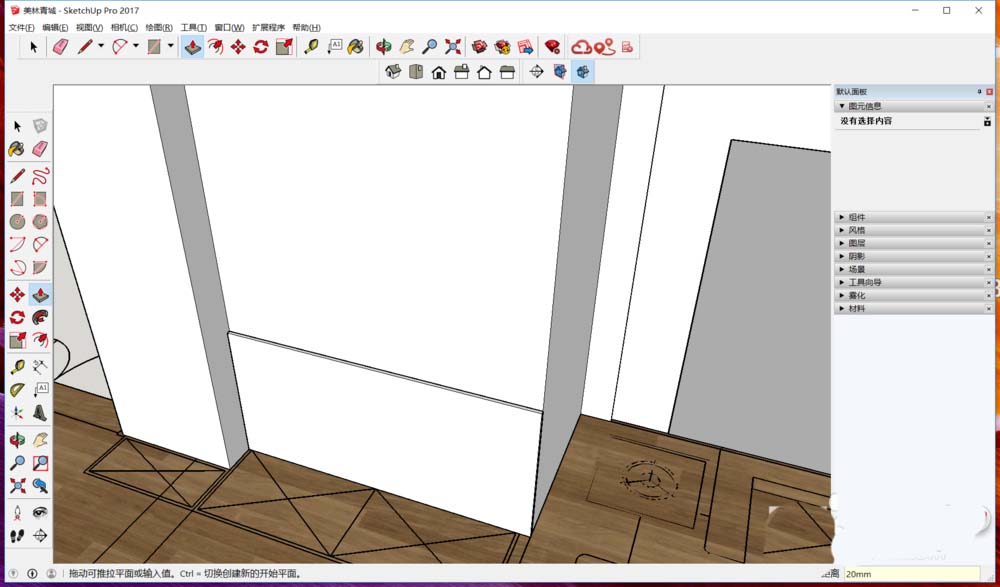Close the 阴影 panel with its X button
This screenshot has height=587, width=1000.
coord(988,255)
